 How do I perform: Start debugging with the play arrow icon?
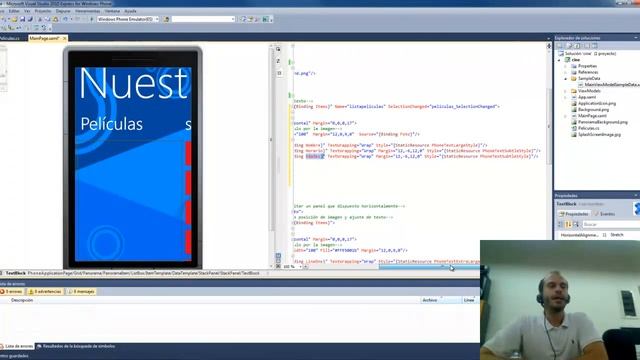tap(91, 19)
